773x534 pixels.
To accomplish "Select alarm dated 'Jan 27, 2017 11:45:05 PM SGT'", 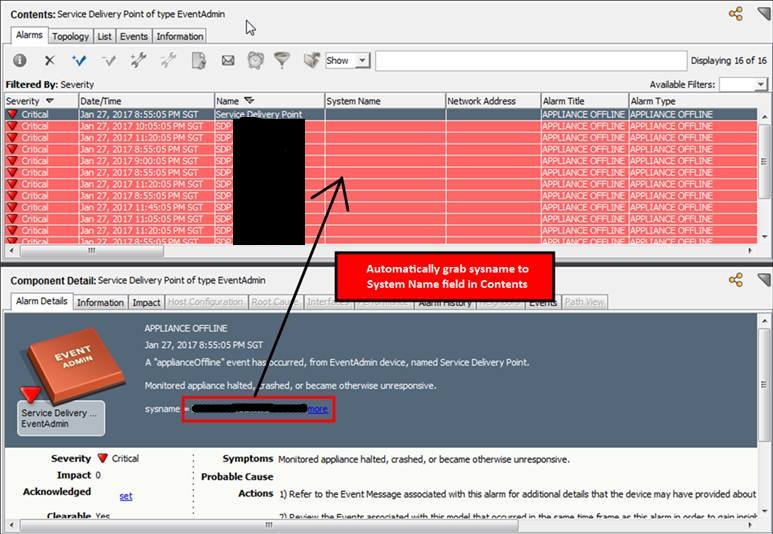I will point(381,207).
